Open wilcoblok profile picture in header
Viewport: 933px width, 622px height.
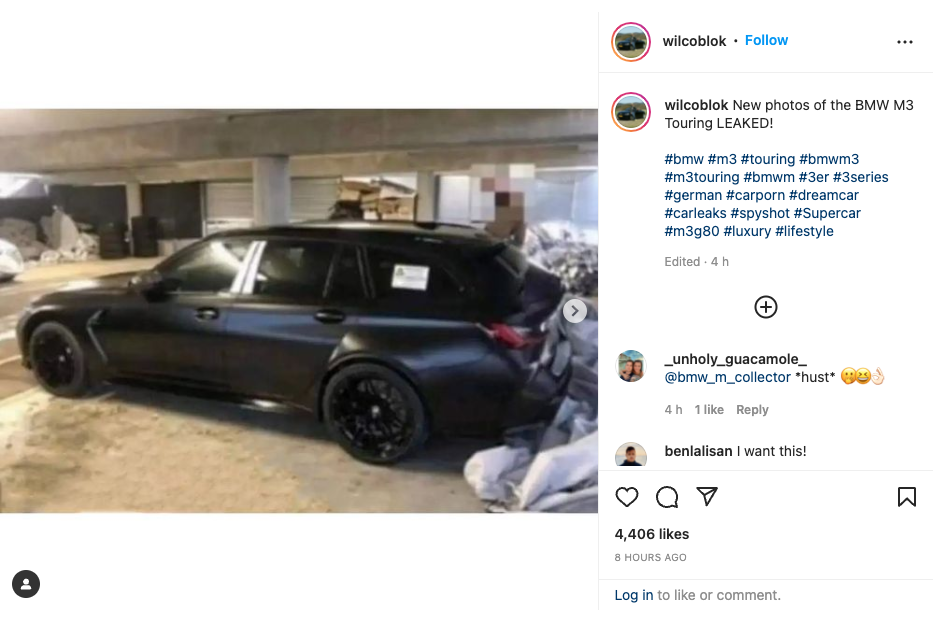[x=631, y=42]
